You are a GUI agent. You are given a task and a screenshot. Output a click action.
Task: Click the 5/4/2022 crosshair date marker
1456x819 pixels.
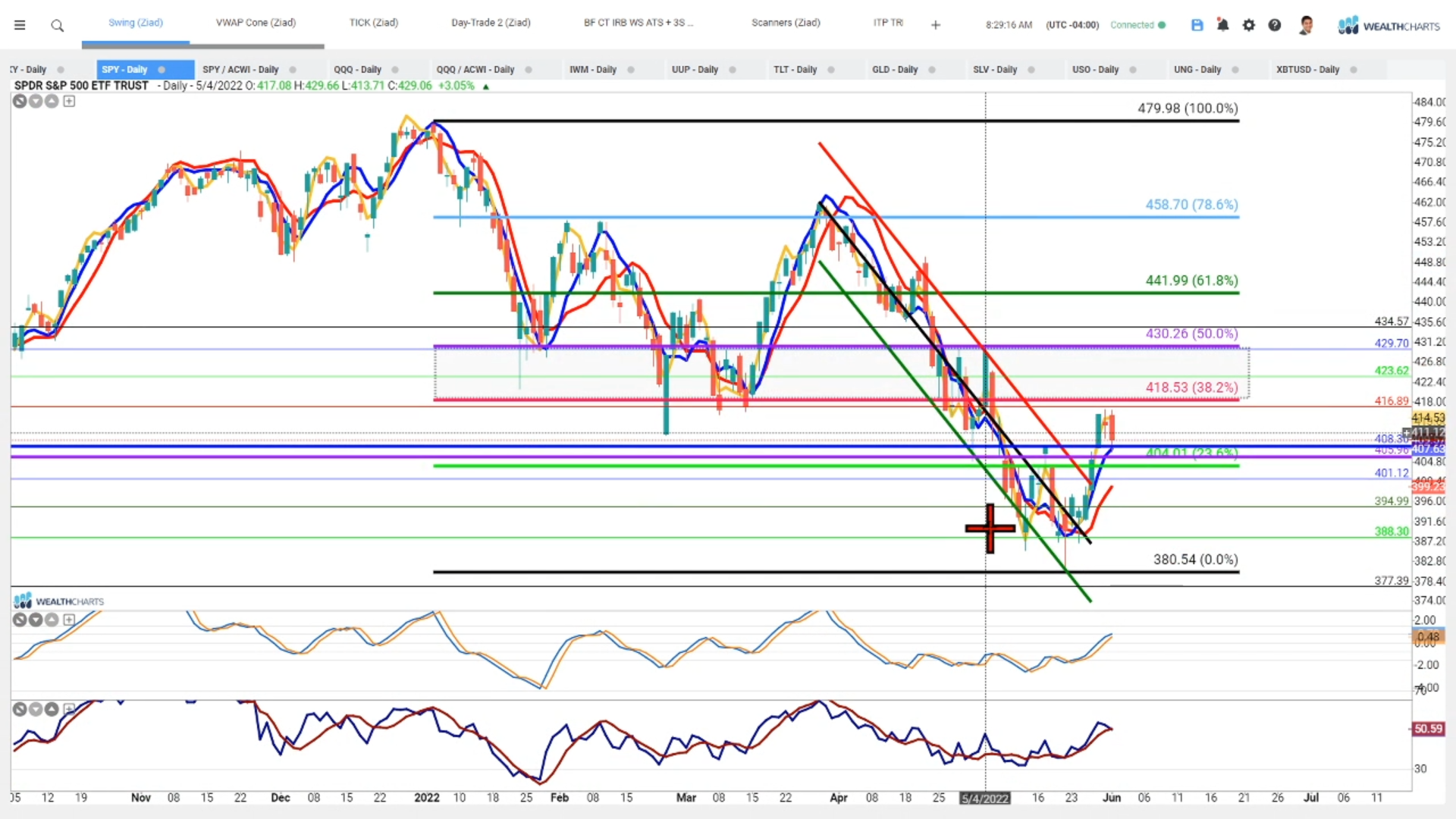click(985, 799)
